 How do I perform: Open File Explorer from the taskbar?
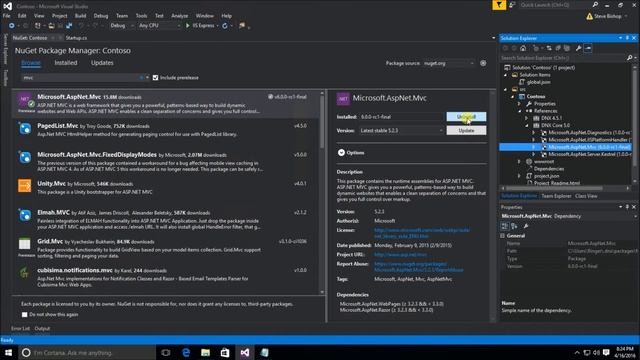[x=205, y=352]
